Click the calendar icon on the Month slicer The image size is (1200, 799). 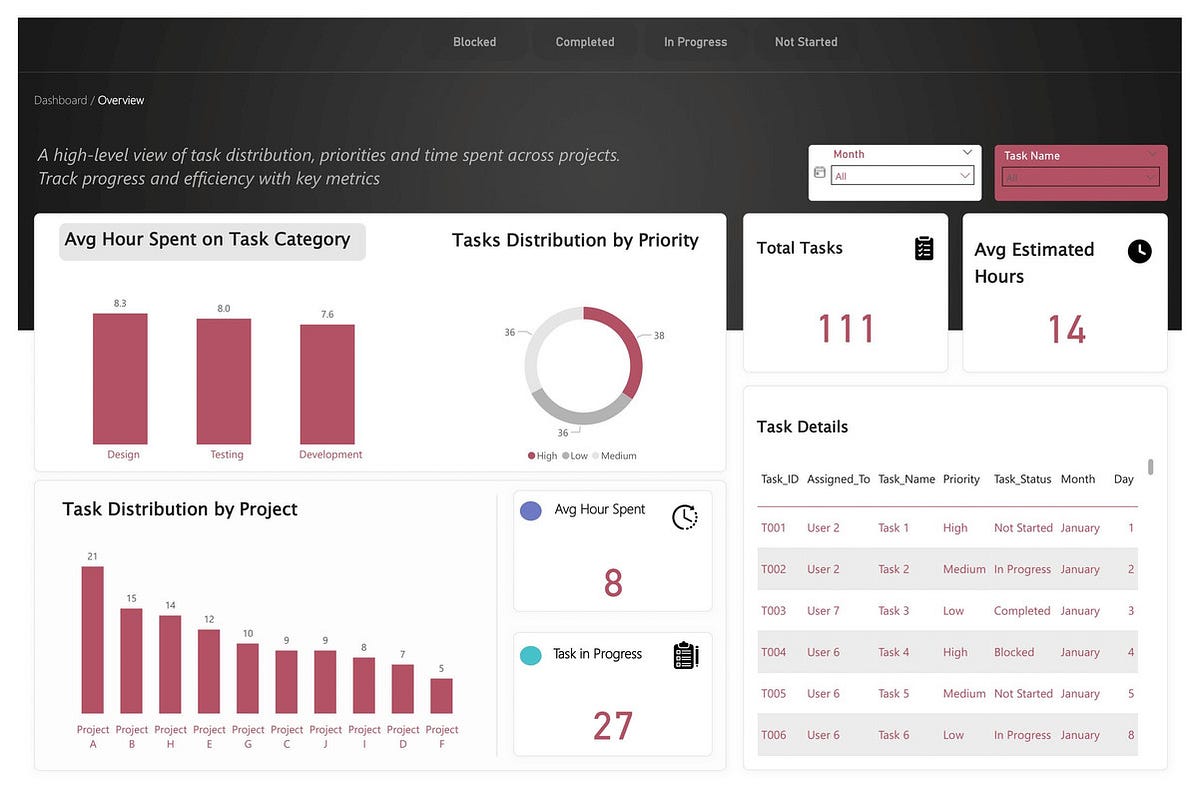pos(819,172)
